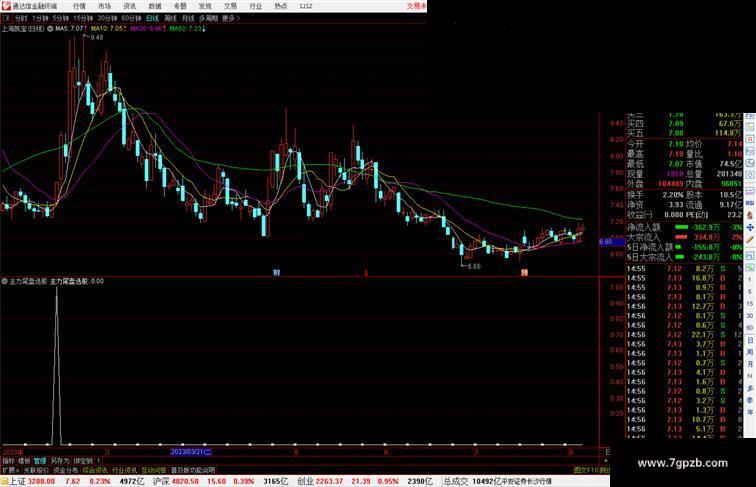The height and width of the screenshot is (487, 756).
Task: Click the 上证 3288.08 index in status bar
Action: coord(32,481)
